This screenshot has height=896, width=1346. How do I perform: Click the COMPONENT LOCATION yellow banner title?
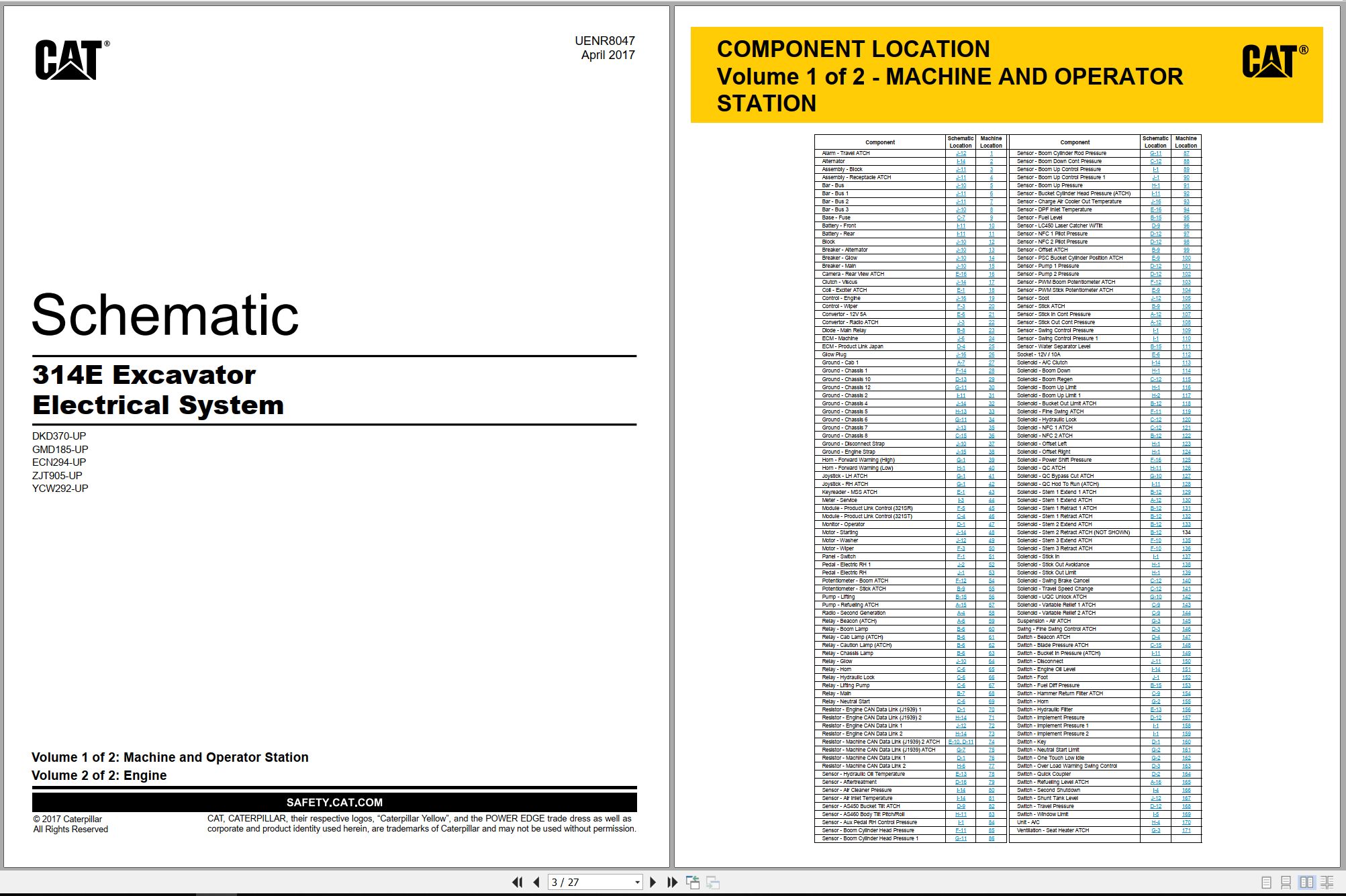(x=853, y=49)
